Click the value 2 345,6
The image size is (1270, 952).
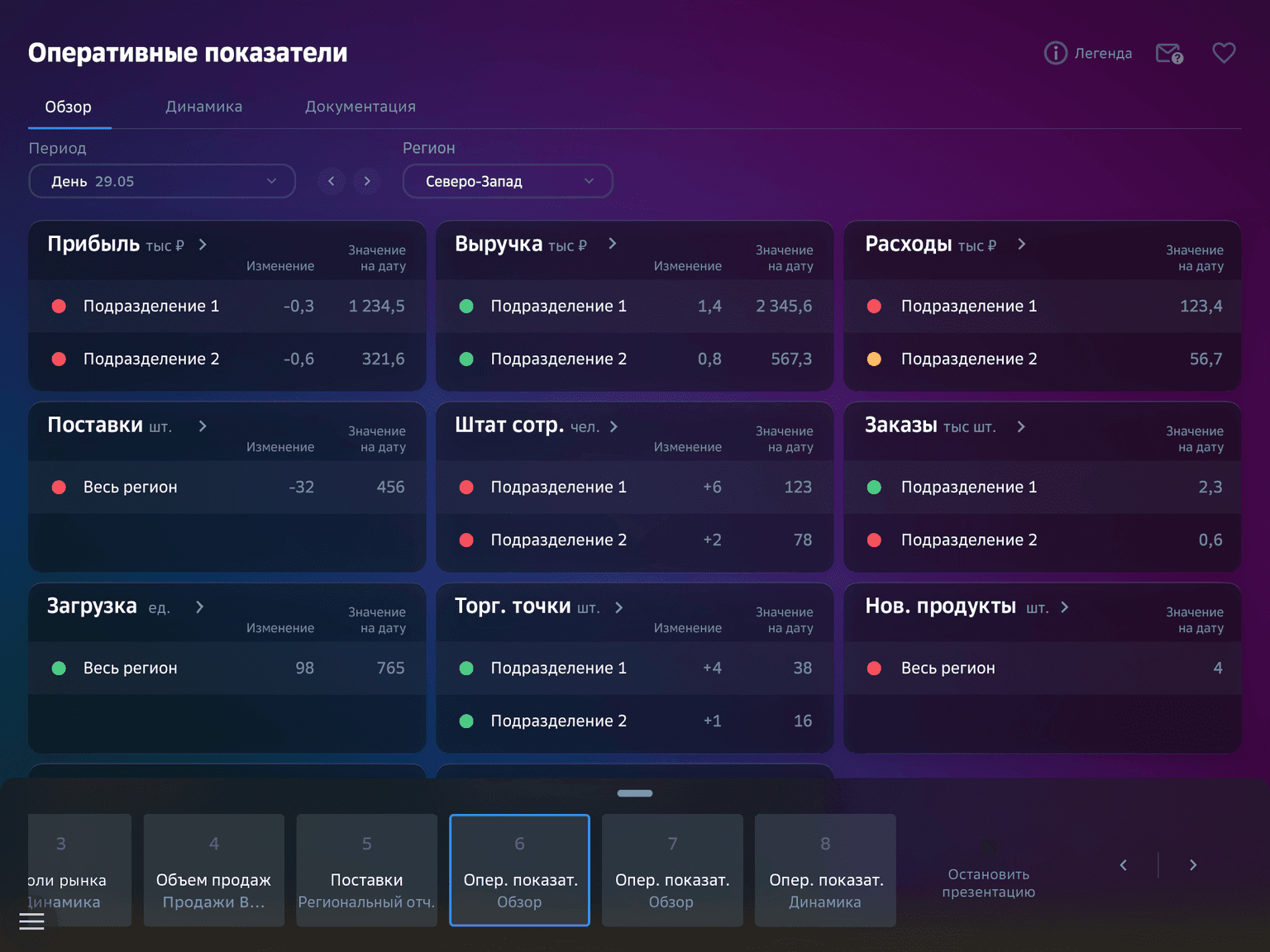coord(784,306)
